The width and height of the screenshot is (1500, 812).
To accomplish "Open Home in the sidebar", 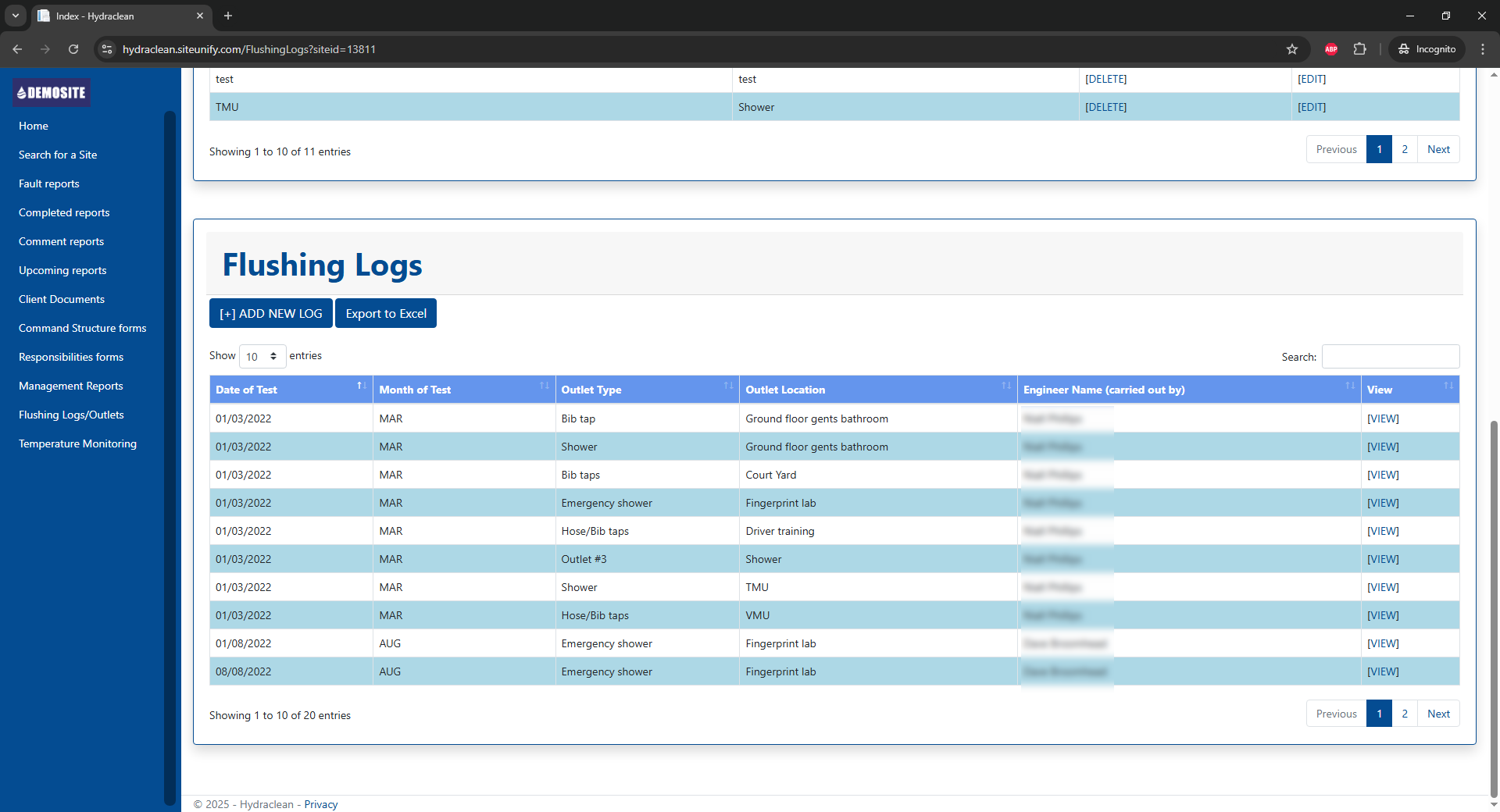I will click(x=34, y=126).
